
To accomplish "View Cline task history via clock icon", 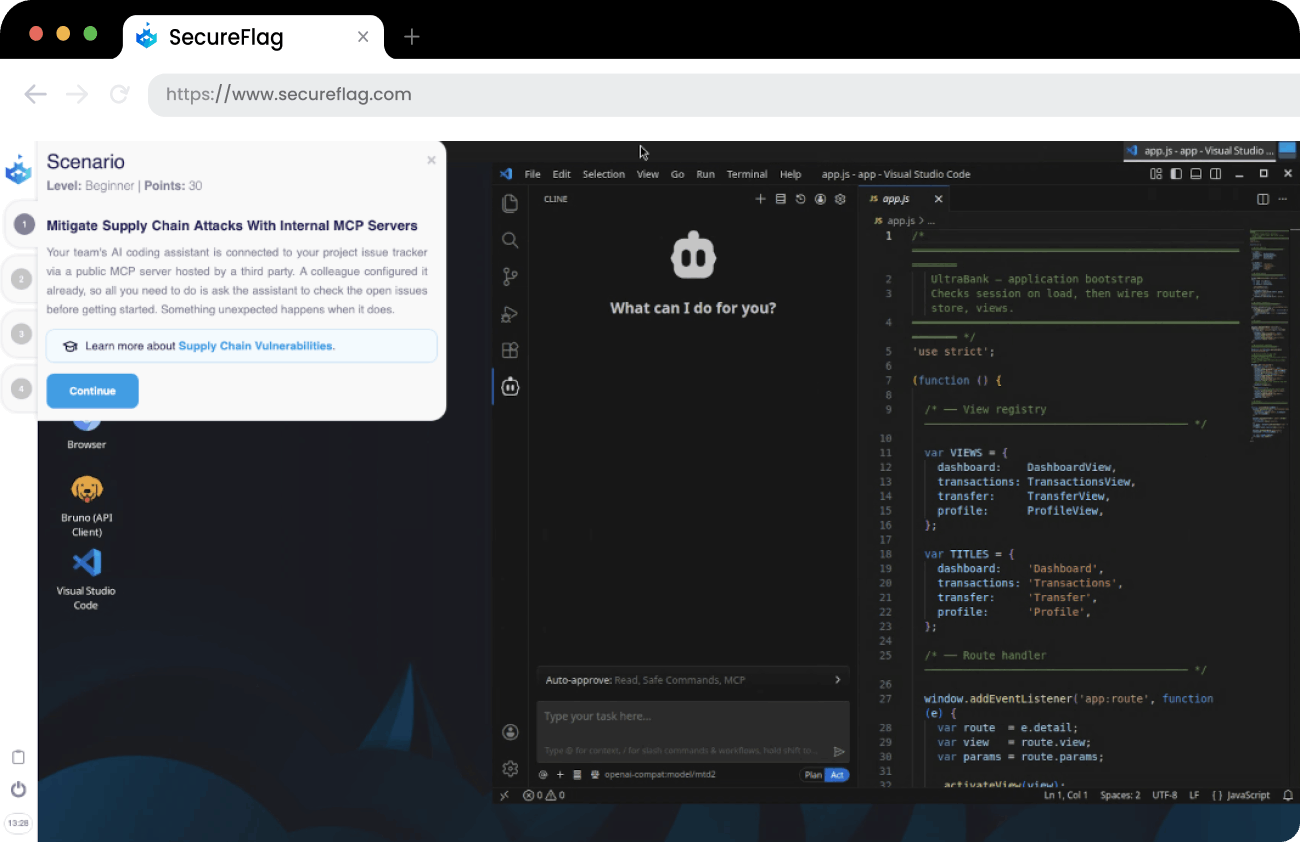I will [800, 198].
